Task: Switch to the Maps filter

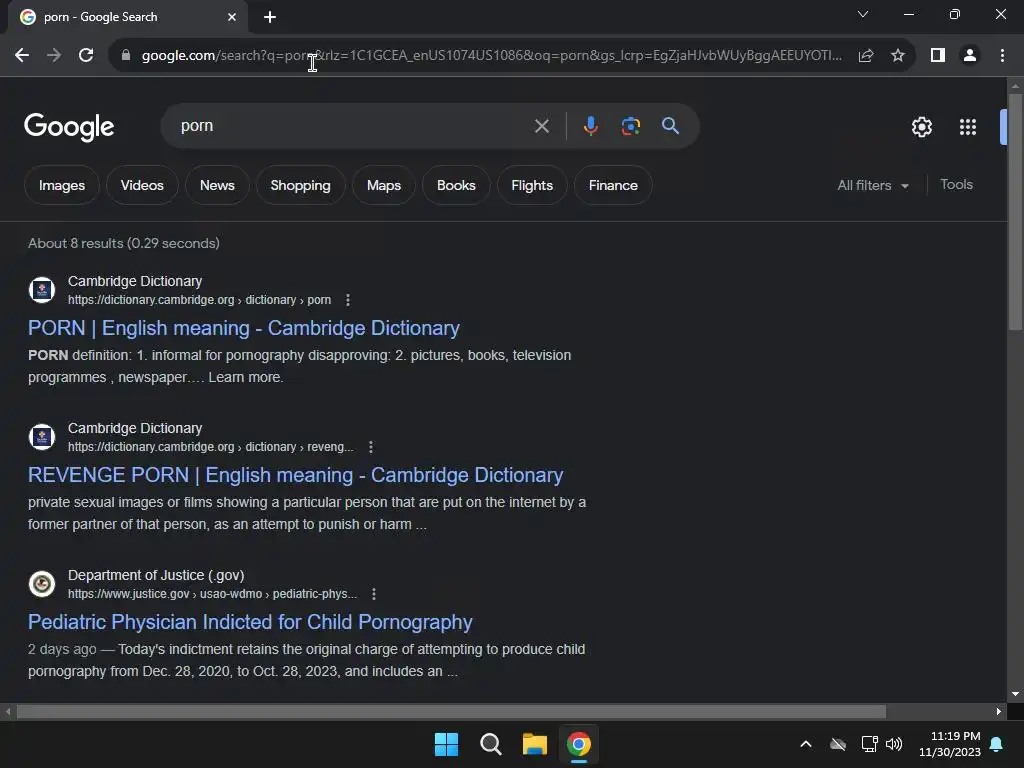Action: click(383, 185)
